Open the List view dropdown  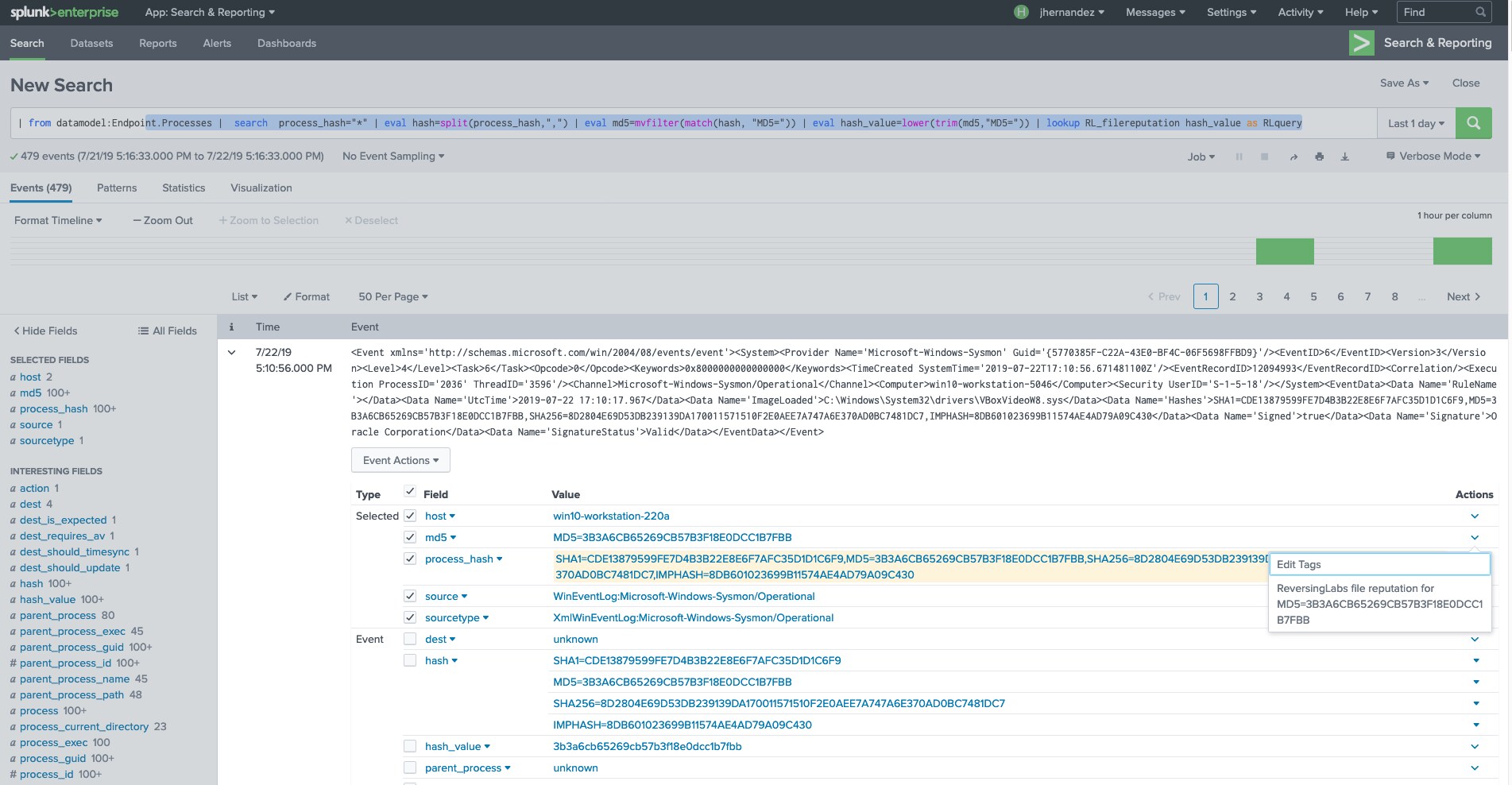(x=244, y=296)
